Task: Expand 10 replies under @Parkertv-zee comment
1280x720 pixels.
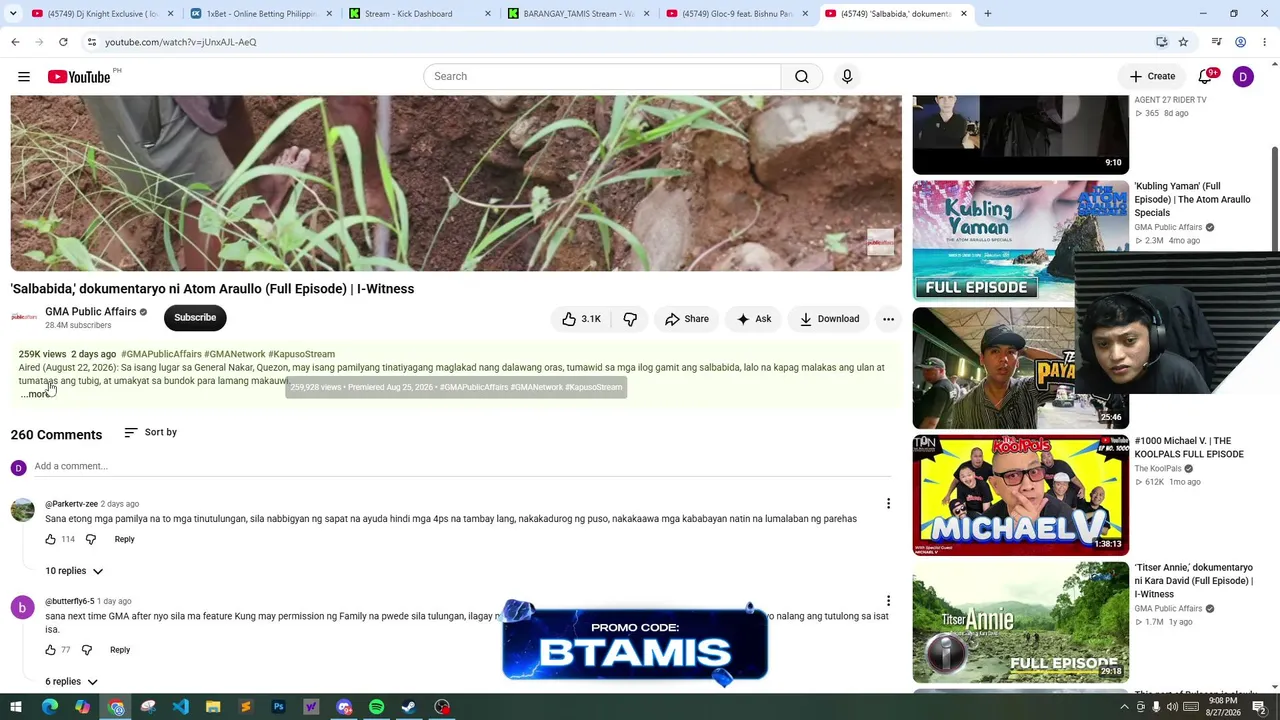Action: pyautogui.click(x=74, y=571)
